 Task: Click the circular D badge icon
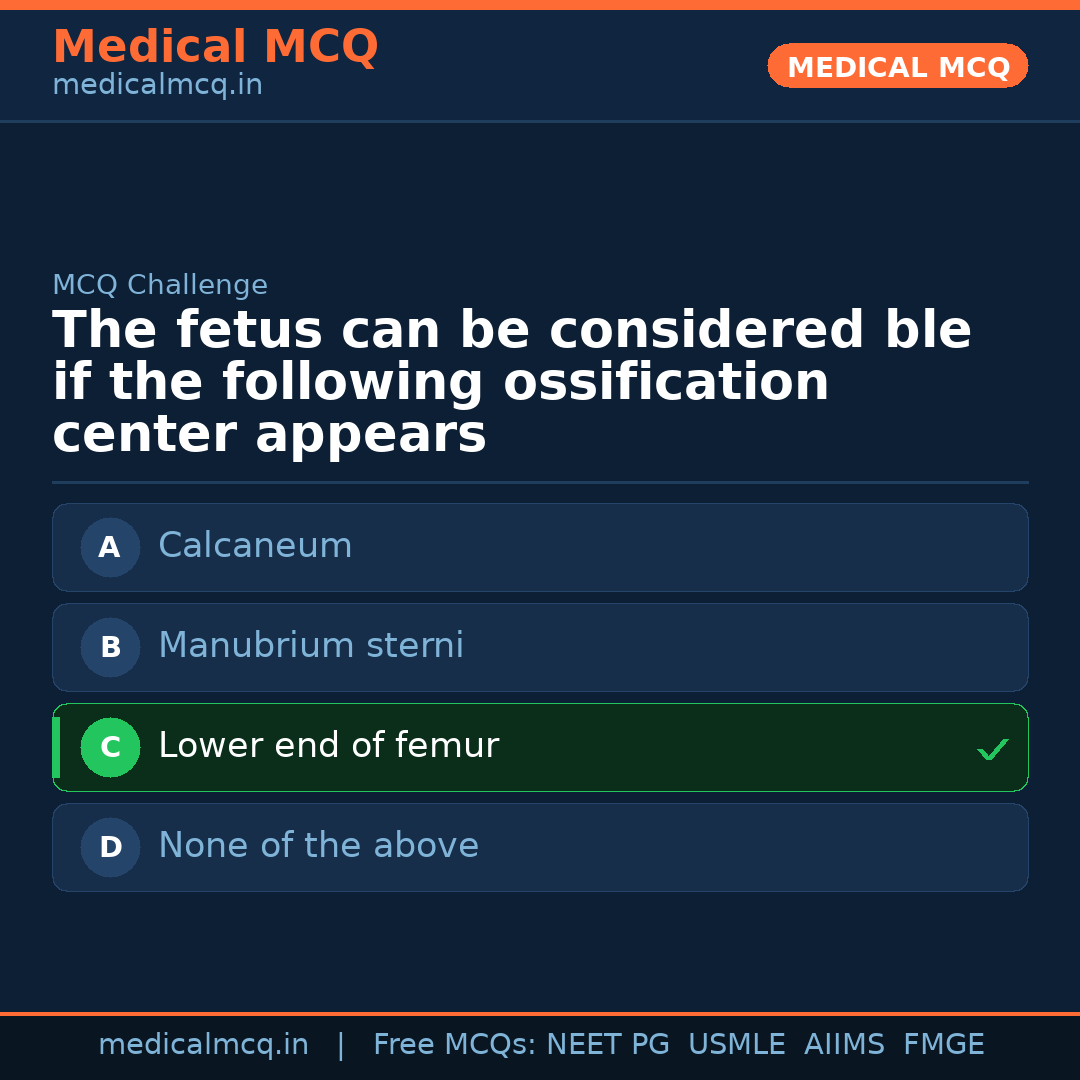point(110,847)
